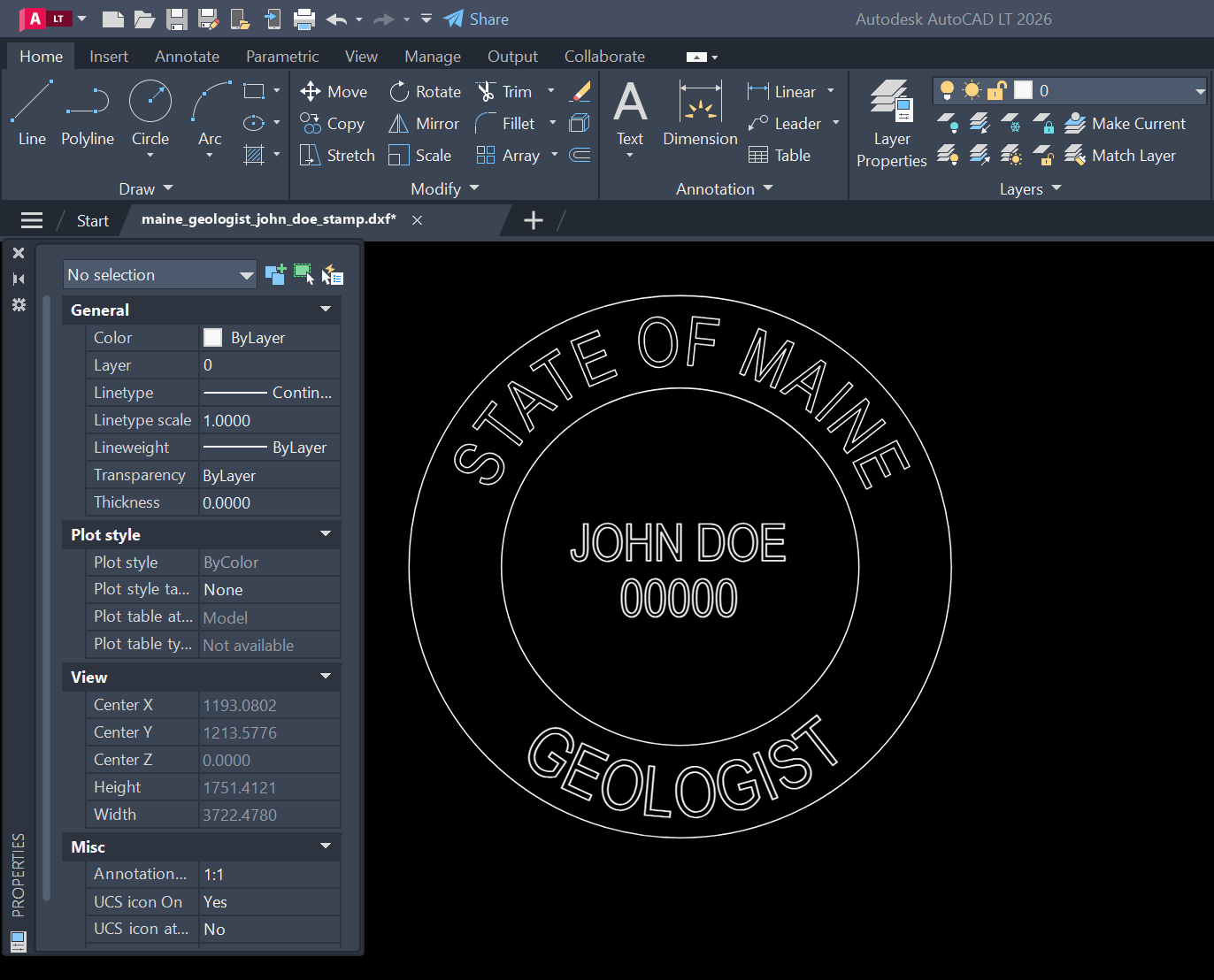The width and height of the screenshot is (1214, 980).
Task: Select the Polyline tool
Action: tap(88, 113)
